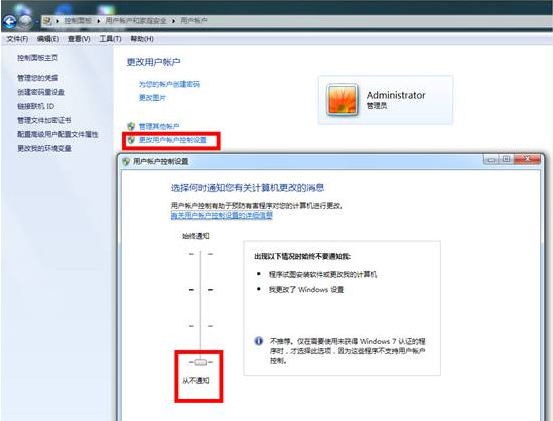Open the 查看(V) menu
This screenshot has width=553, height=421.
pyautogui.click(x=79, y=39)
